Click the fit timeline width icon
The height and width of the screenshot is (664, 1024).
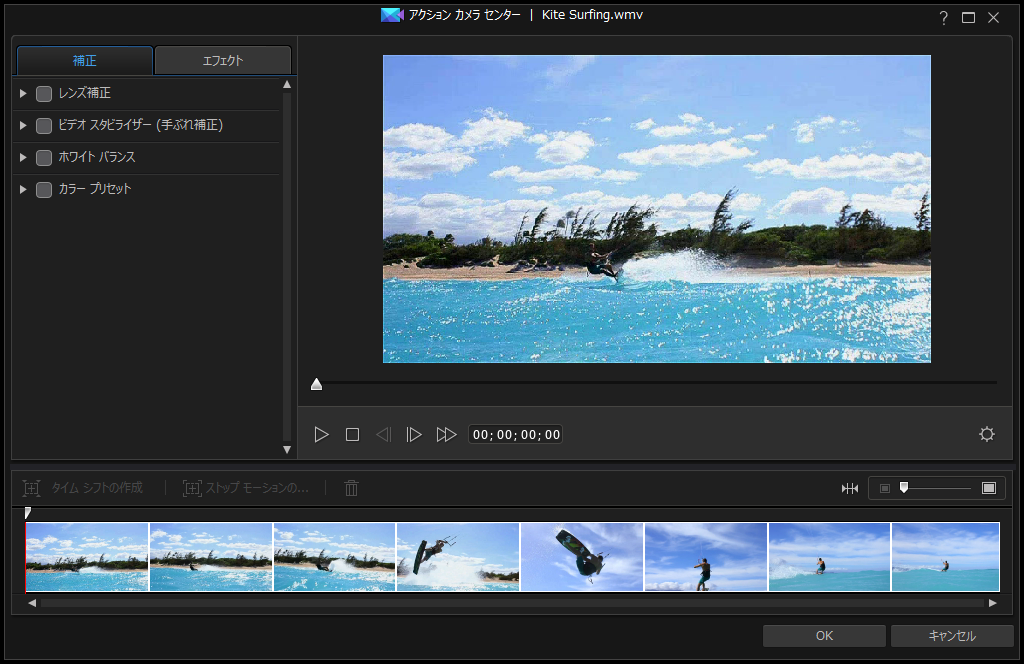click(x=850, y=488)
